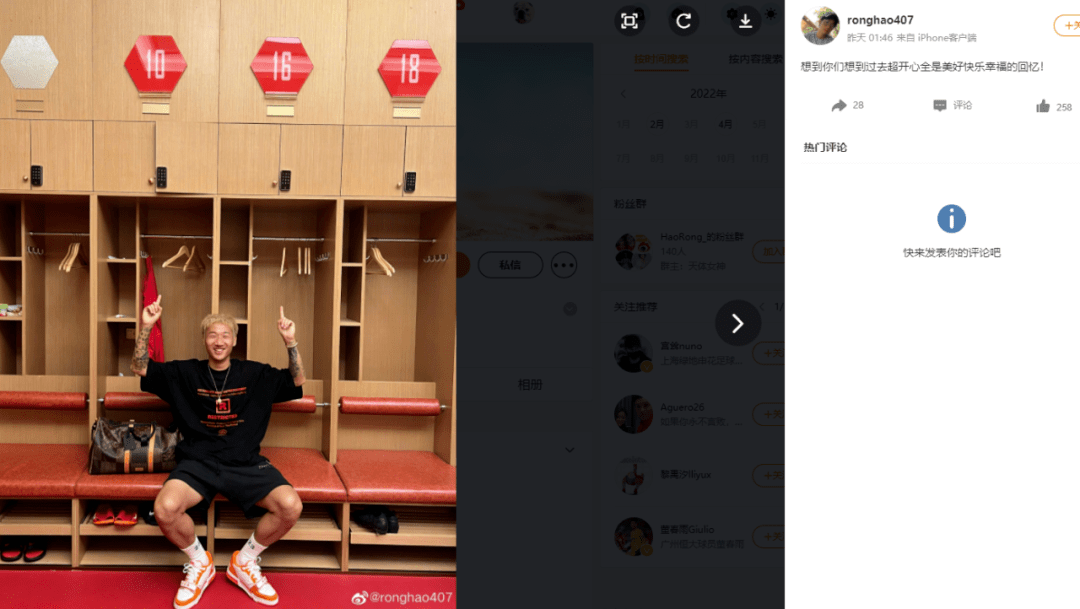Go to the previous year arrow beside 2022年
The width and height of the screenshot is (1080, 609).
pos(623,94)
